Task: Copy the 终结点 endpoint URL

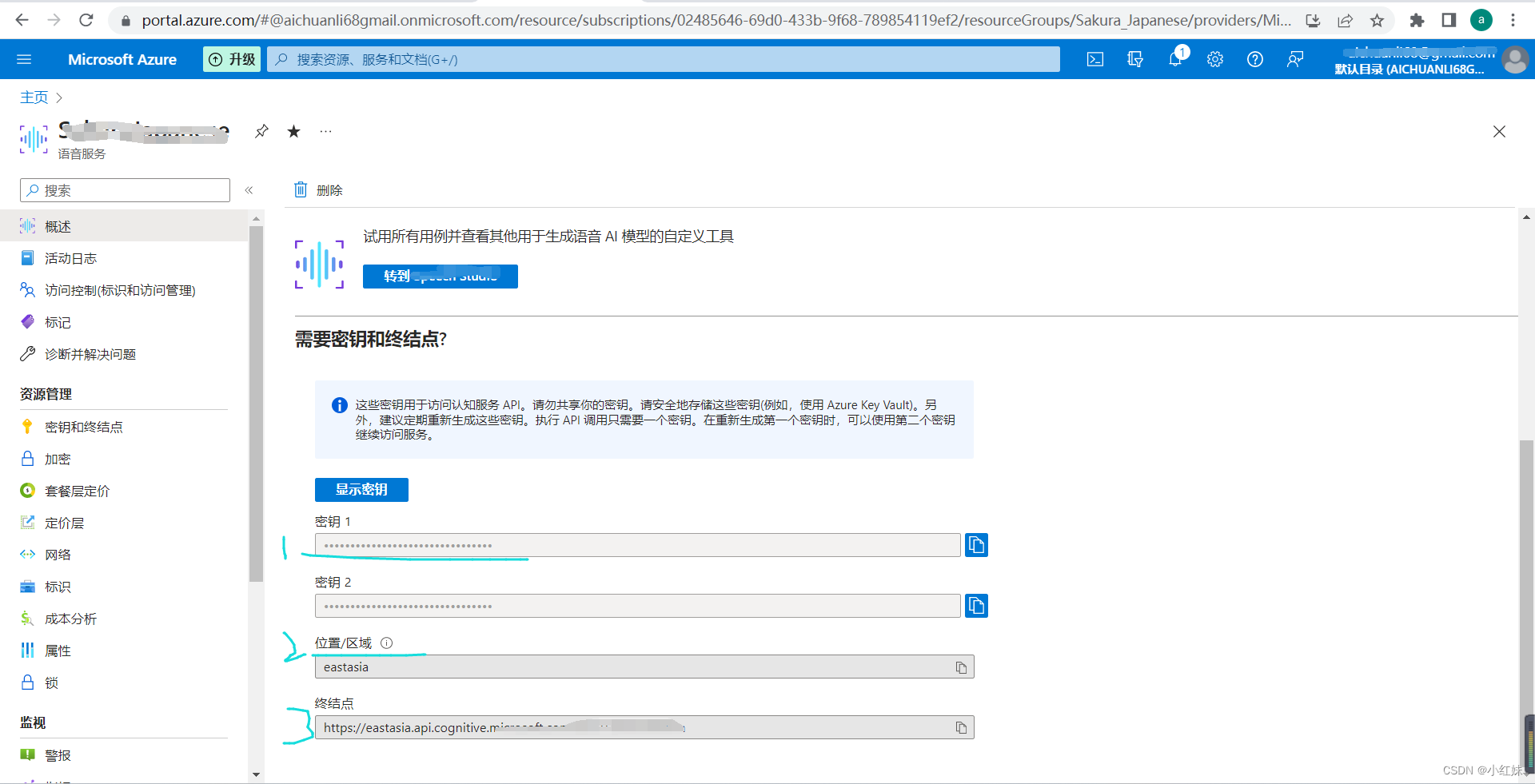Action: [959, 727]
